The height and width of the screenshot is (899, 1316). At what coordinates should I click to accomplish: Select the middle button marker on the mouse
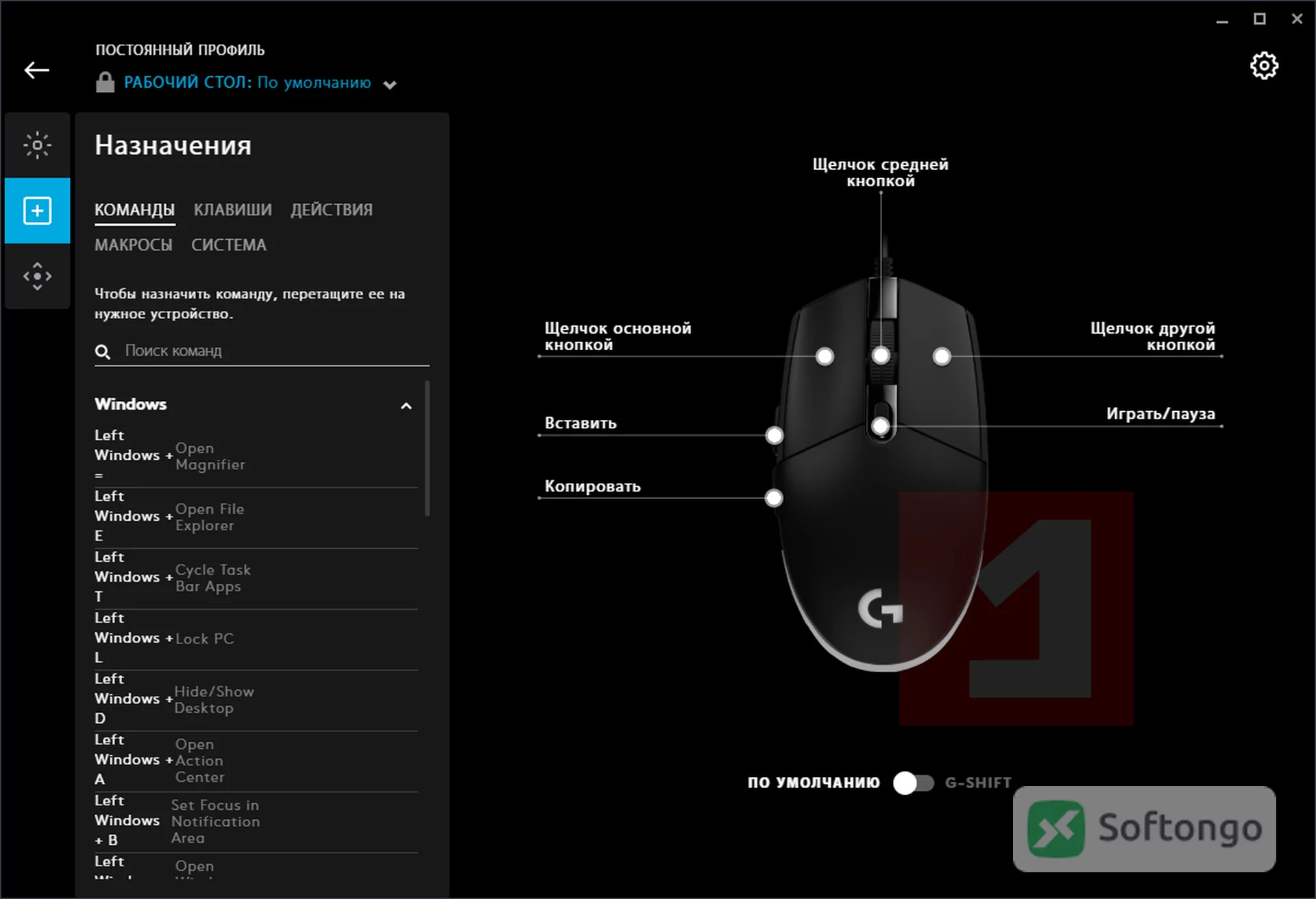881,356
